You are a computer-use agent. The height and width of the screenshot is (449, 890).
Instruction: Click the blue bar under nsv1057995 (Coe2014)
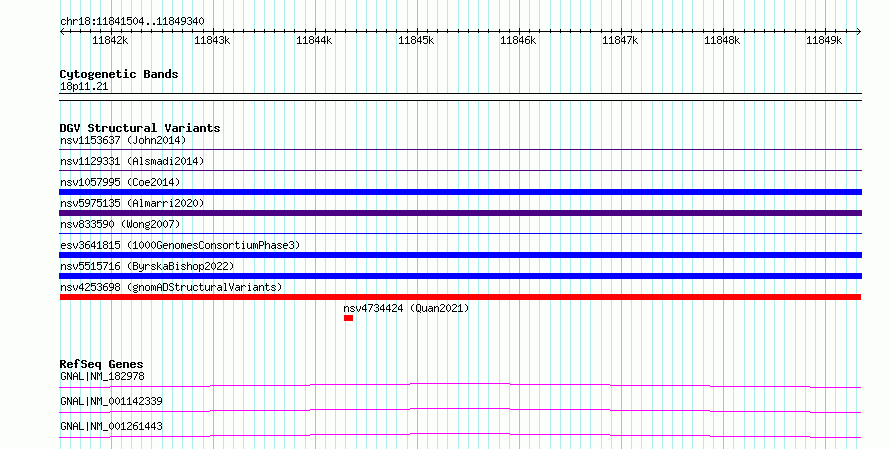[460, 192]
